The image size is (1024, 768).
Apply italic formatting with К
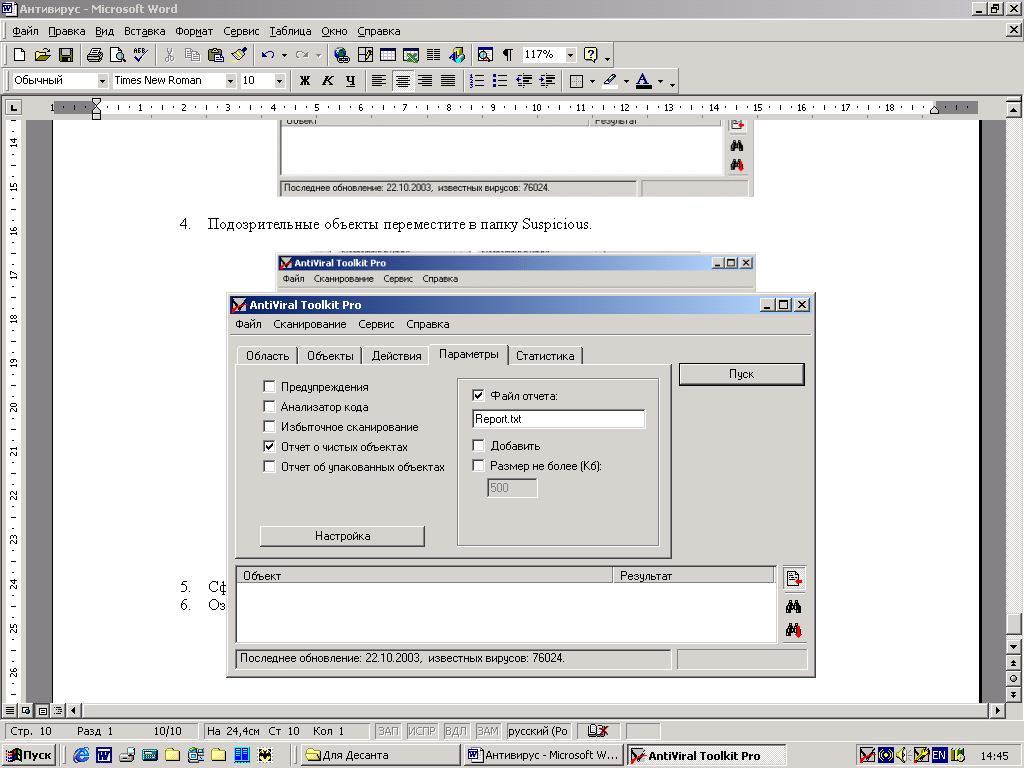[x=328, y=80]
